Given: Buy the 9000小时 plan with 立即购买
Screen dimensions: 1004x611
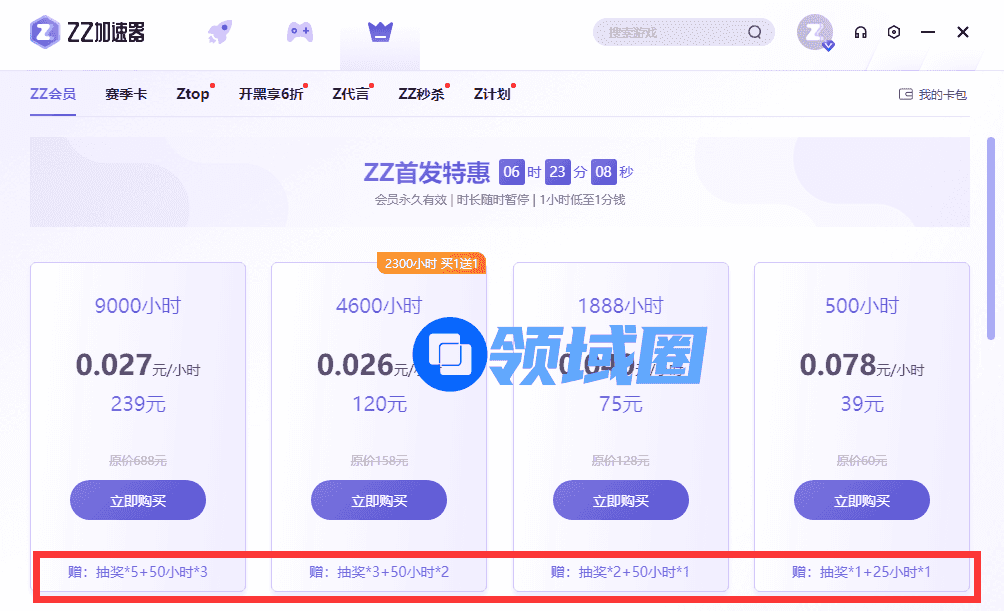Looking at the screenshot, I should coord(138,500).
